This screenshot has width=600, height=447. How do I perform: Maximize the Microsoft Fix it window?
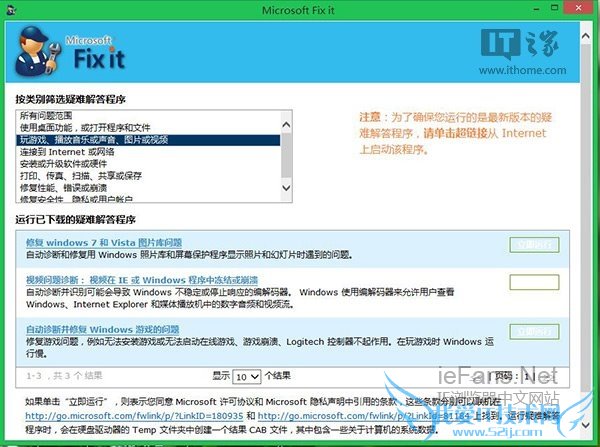point(554,7)
